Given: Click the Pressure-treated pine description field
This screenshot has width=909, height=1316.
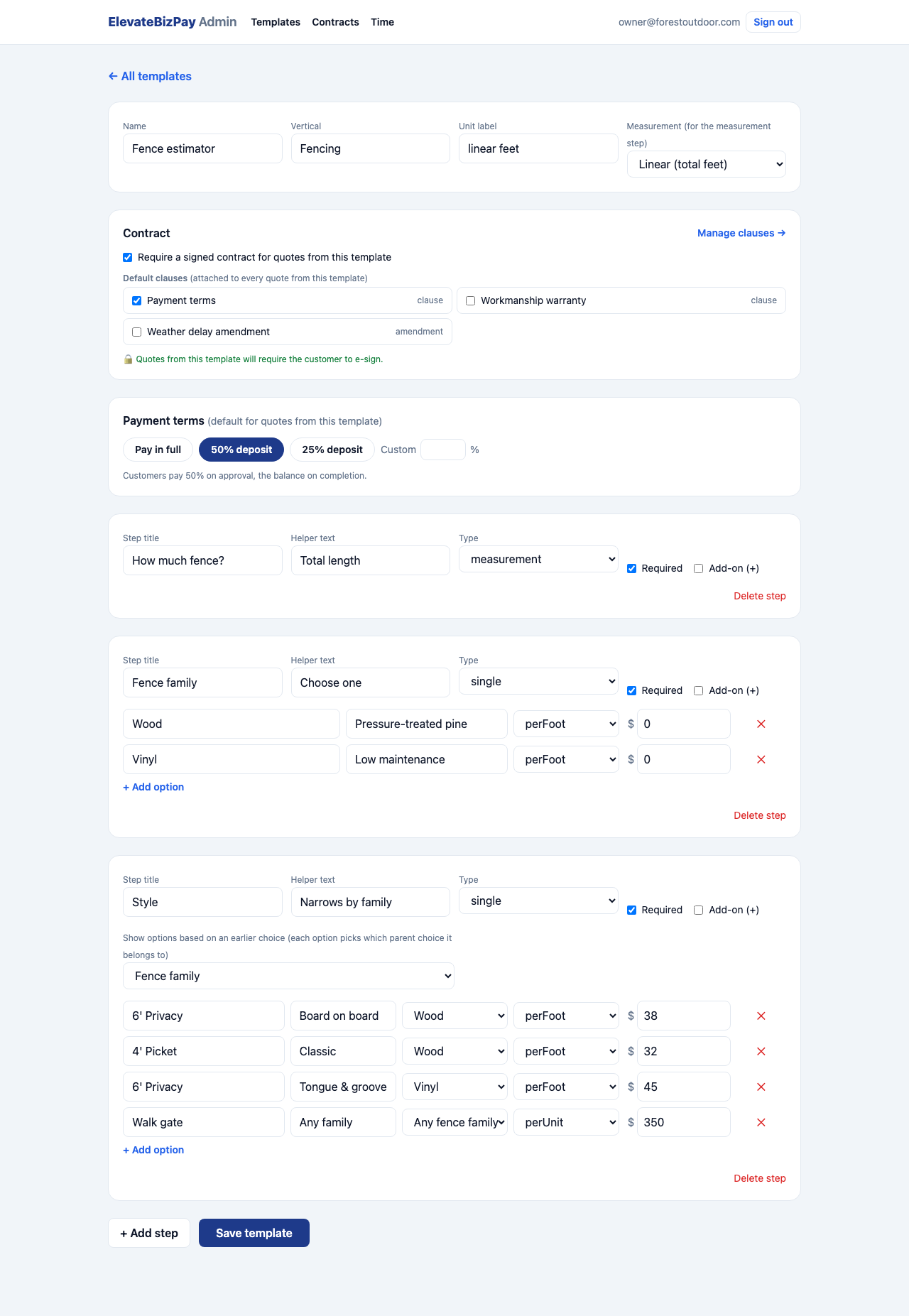Looking at the screenshot, I should pyautogui.click(x=427, y=724).
